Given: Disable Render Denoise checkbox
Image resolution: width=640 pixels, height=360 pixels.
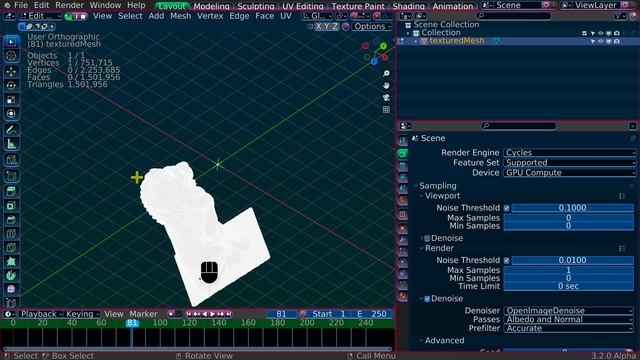Looking at the screenshot, I should click(x=427, y=299).
